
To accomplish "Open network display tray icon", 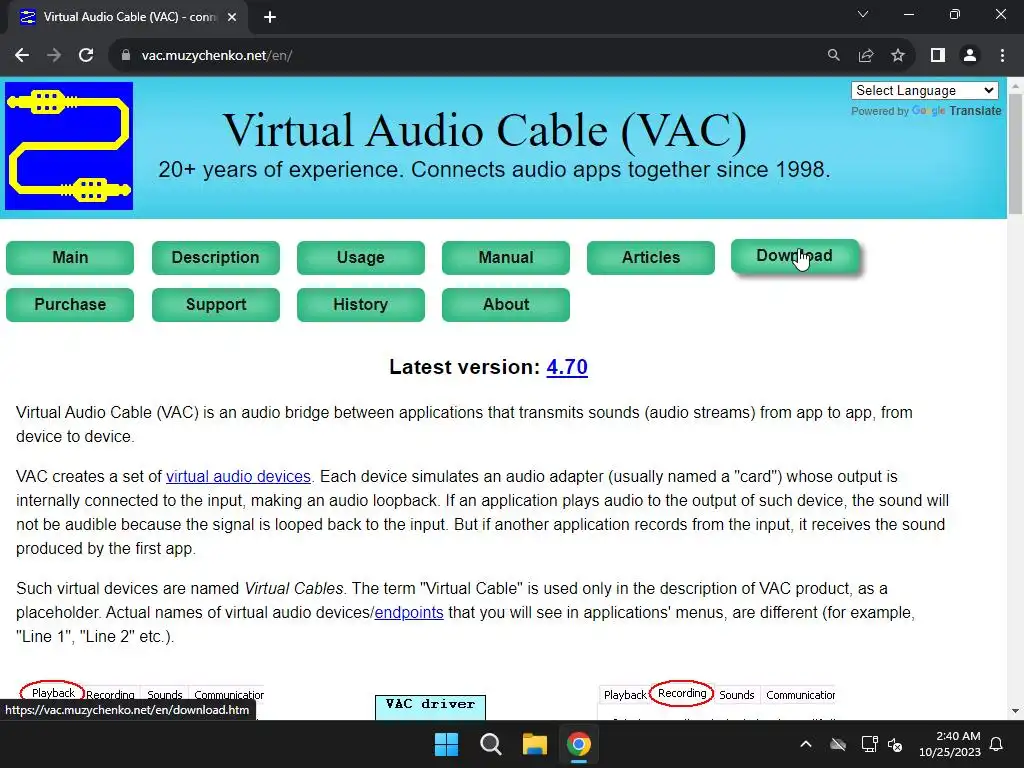I will point(869,744).
